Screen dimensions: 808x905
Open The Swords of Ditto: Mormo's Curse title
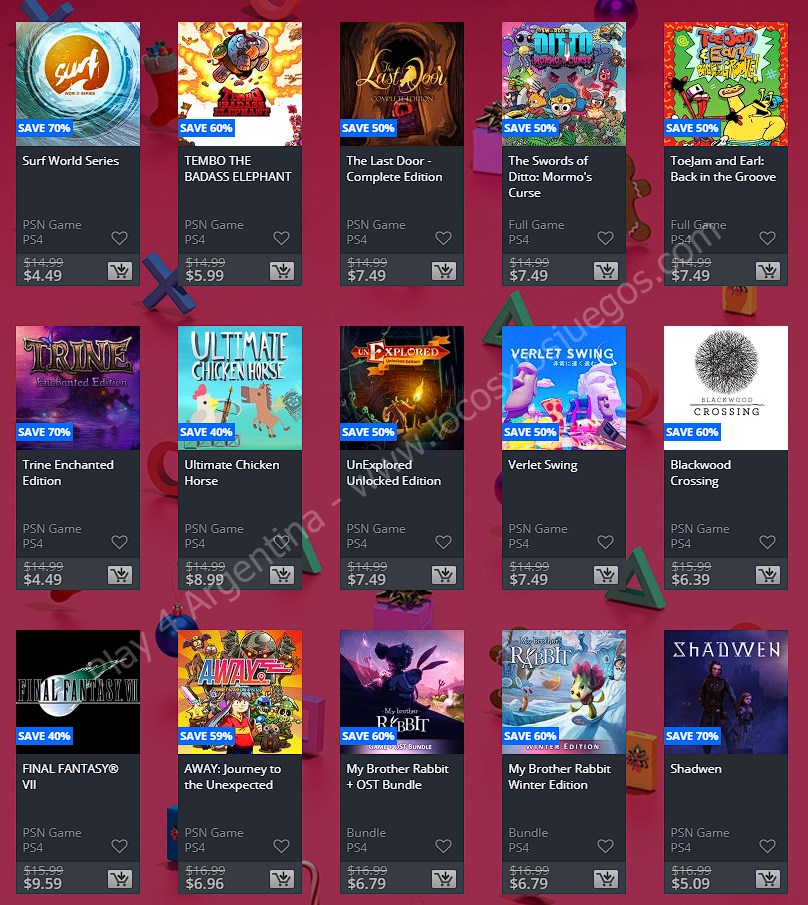(550, 177)
